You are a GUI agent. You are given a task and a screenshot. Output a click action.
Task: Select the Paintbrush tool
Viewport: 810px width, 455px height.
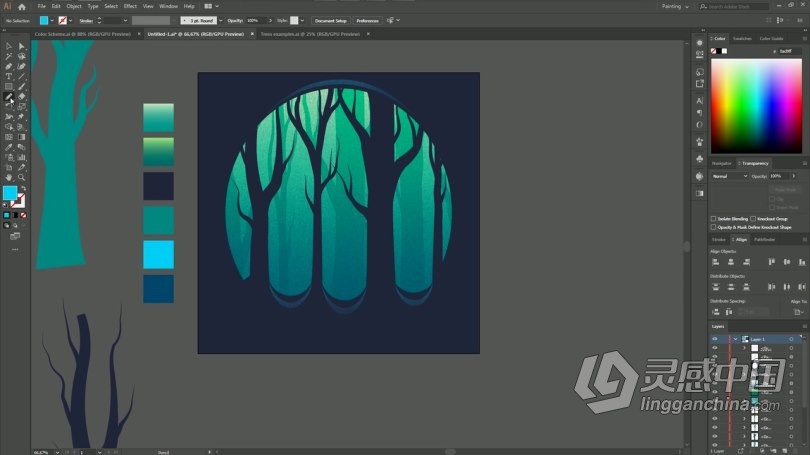point(21,86)
